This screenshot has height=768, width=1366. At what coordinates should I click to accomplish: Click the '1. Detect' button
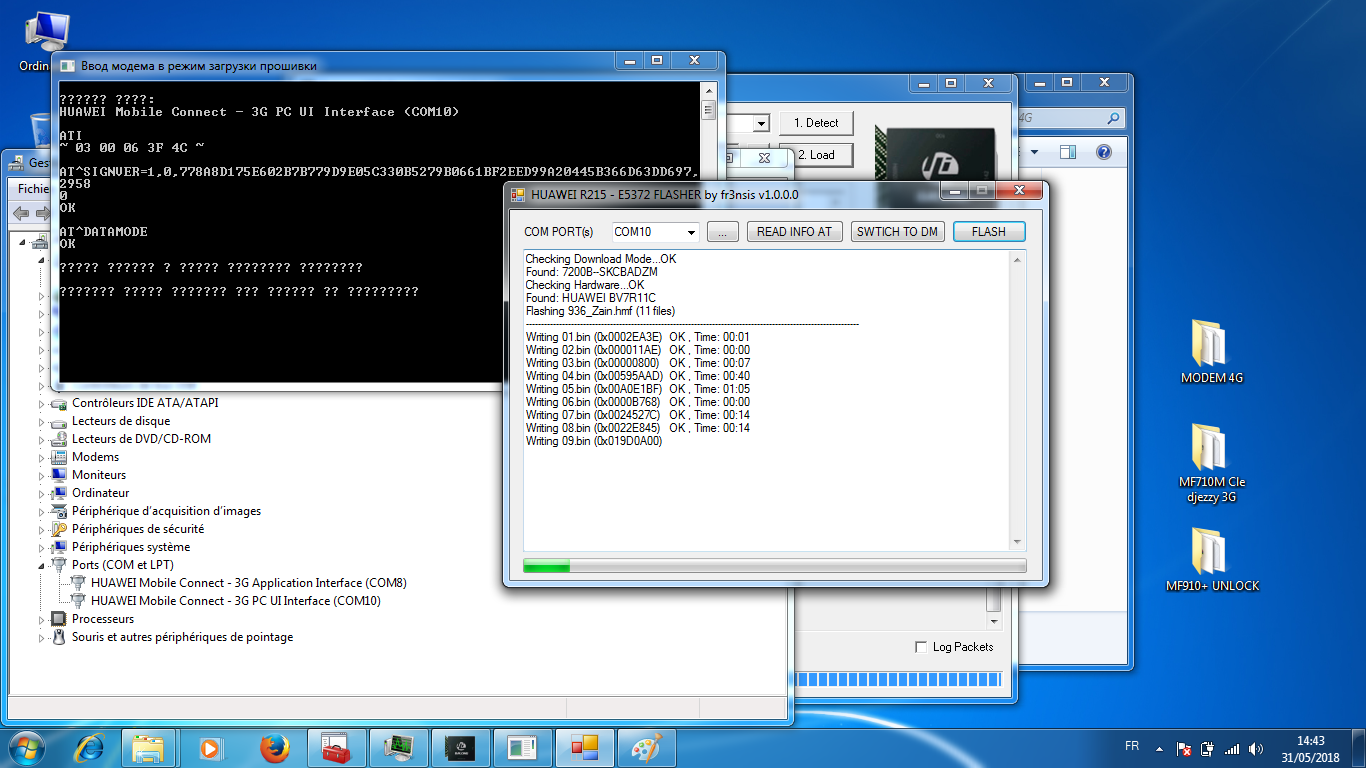coord(816,123)
